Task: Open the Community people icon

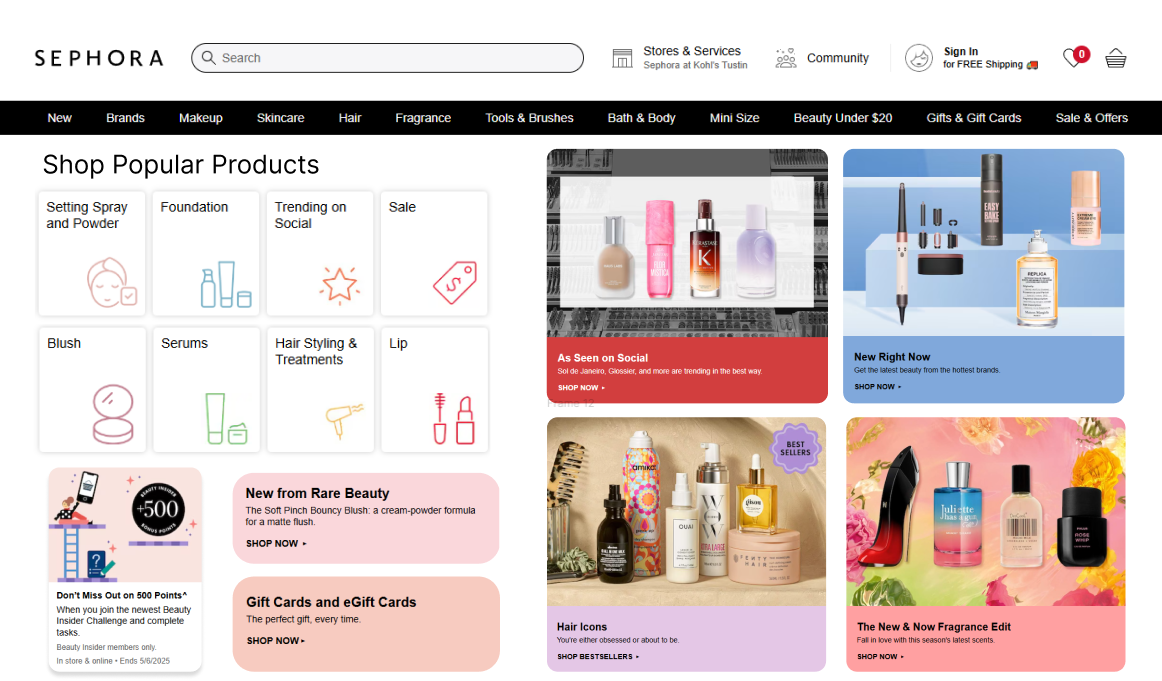Action: pos(786,58)
